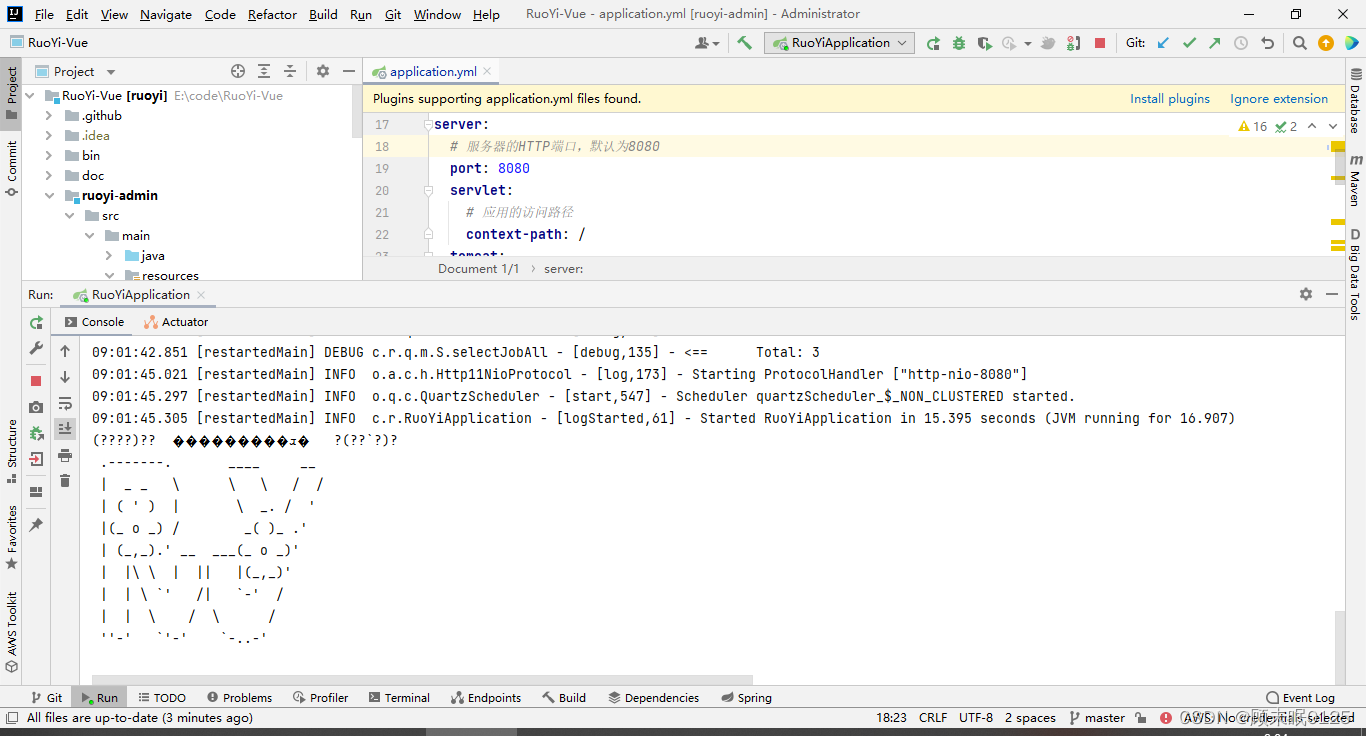Expand the java folder
This screenshot has width=1366, height=736.
click(x=109, y=256)
